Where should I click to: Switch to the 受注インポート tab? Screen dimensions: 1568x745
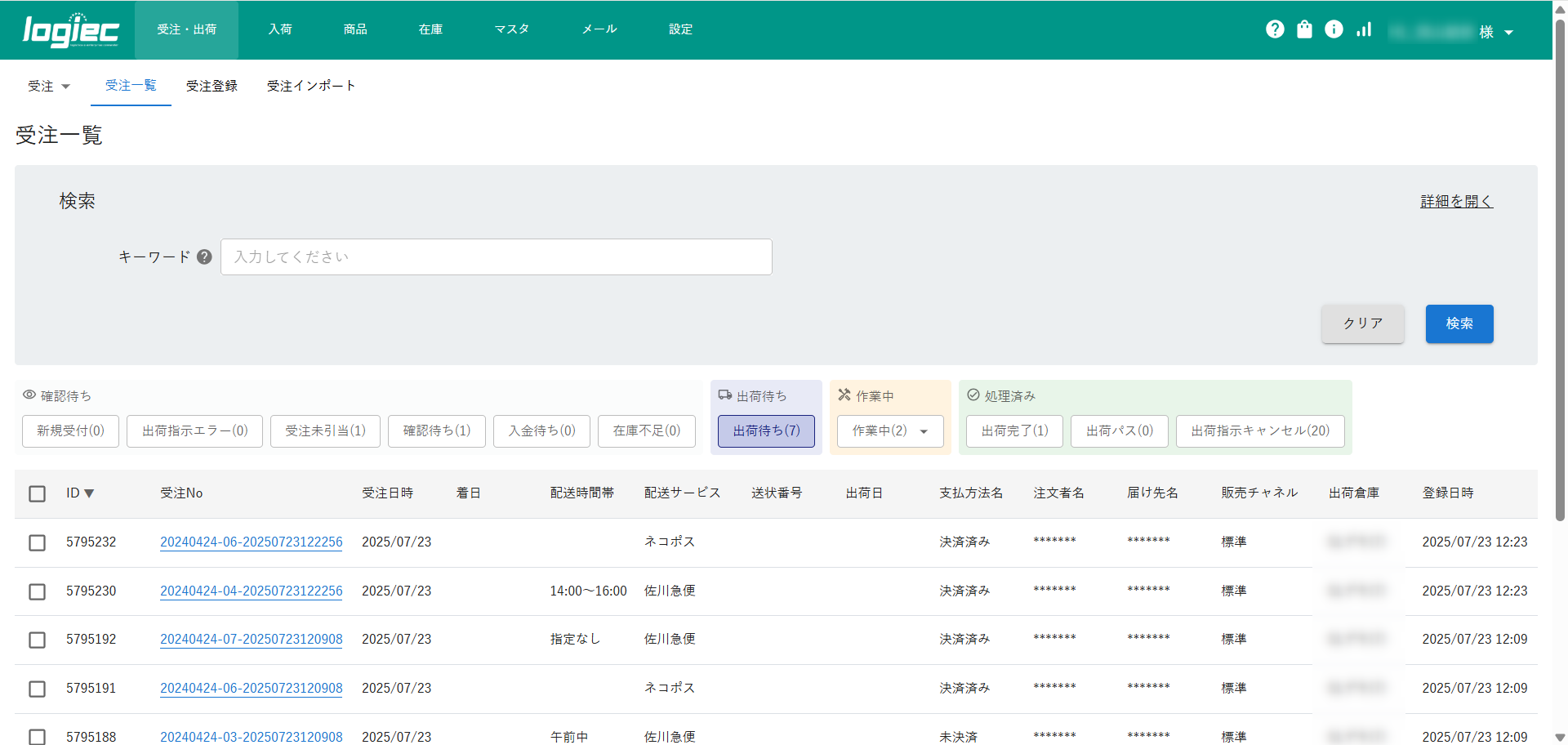310,86
